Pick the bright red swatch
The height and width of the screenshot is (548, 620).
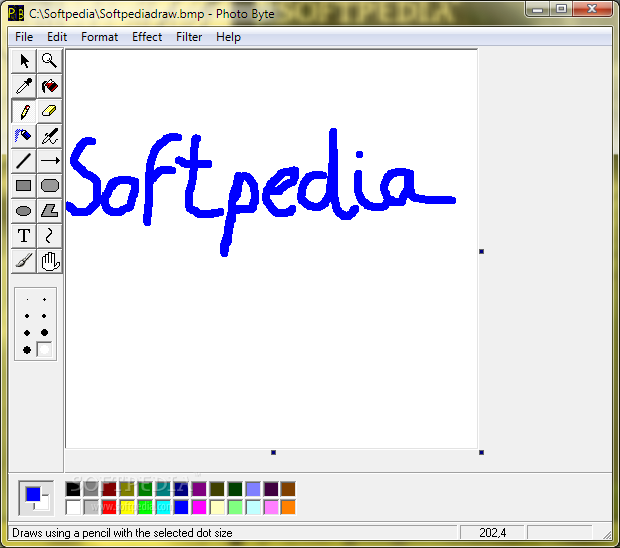pos(109,507)
